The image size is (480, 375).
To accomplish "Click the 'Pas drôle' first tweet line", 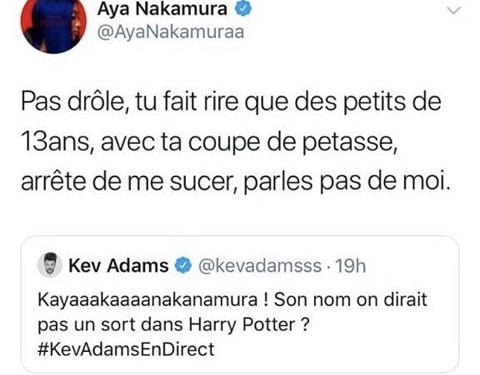I will pyautogui.click(x=231, y=102).
